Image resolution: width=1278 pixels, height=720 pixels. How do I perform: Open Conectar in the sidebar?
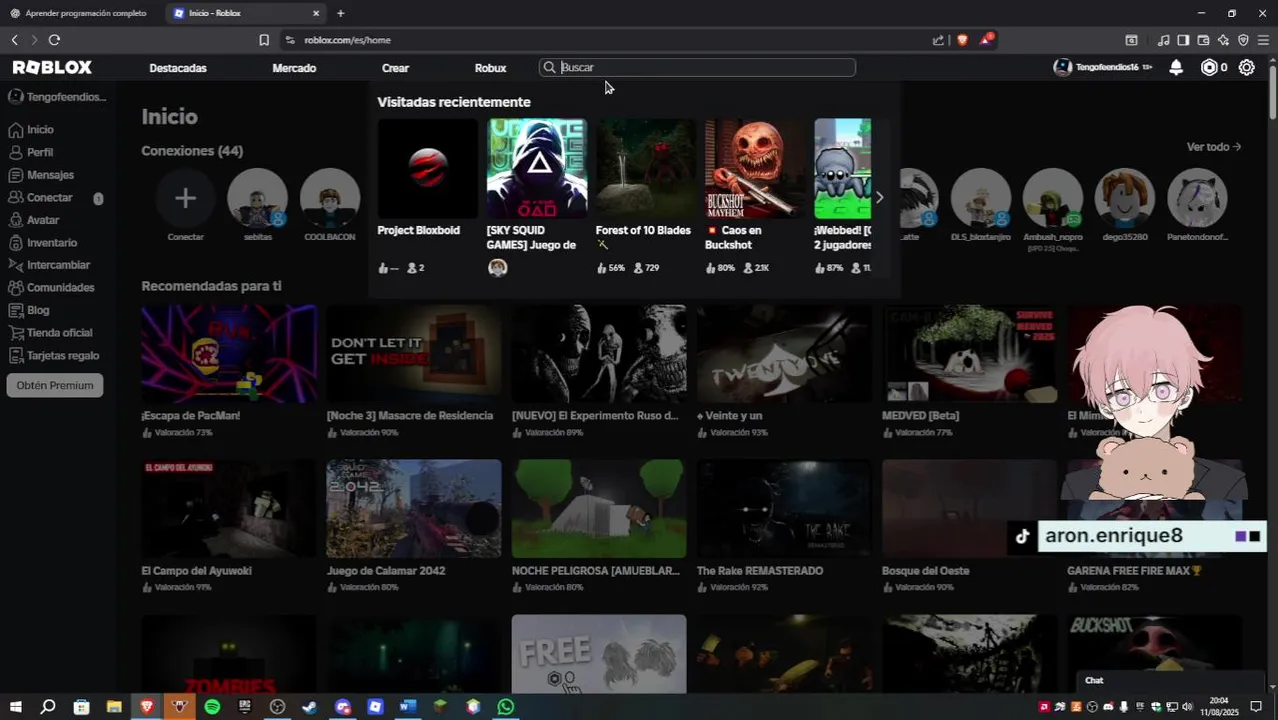click(49, 197)
